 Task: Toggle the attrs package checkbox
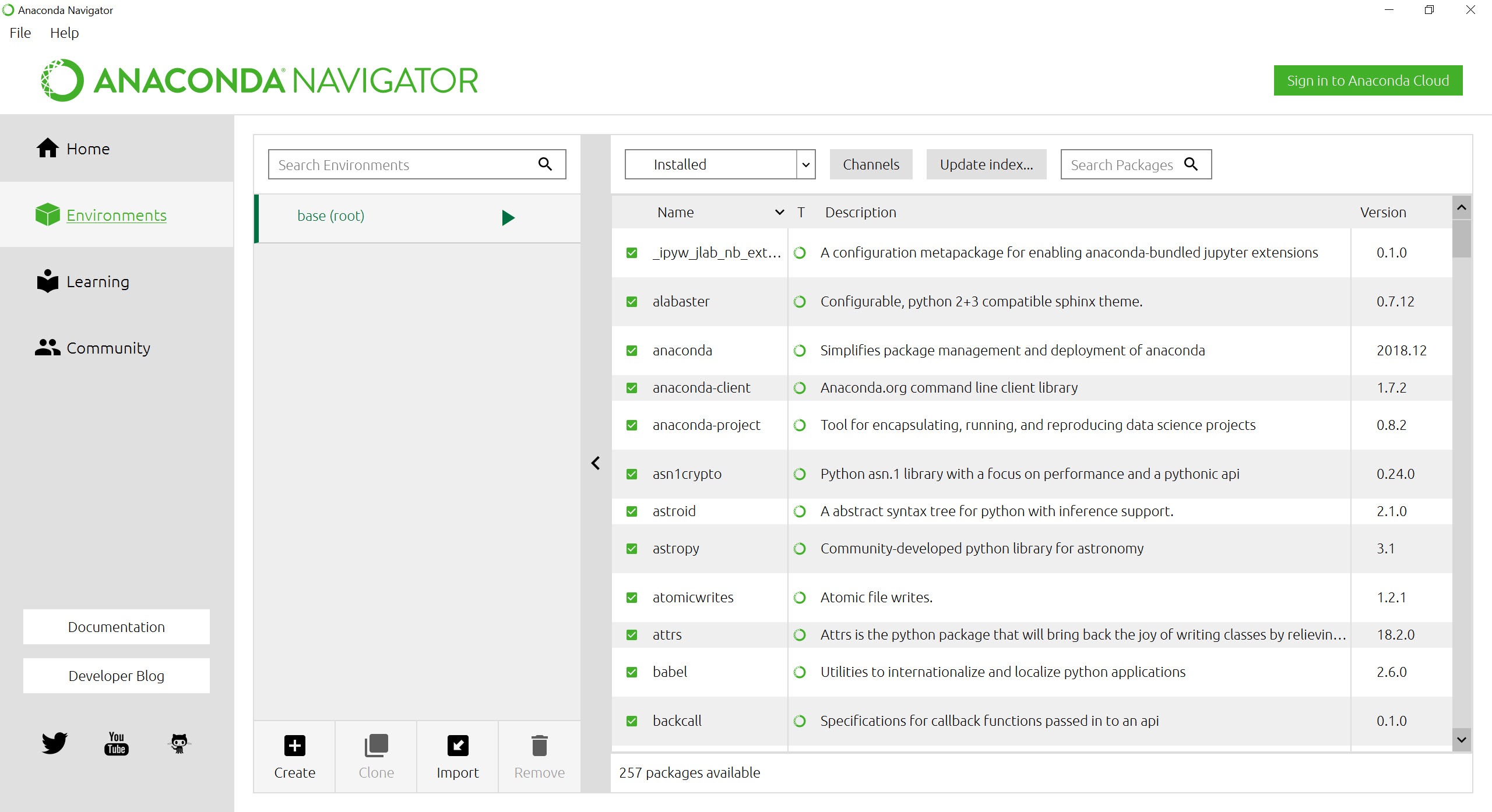[x=632, y=635]
